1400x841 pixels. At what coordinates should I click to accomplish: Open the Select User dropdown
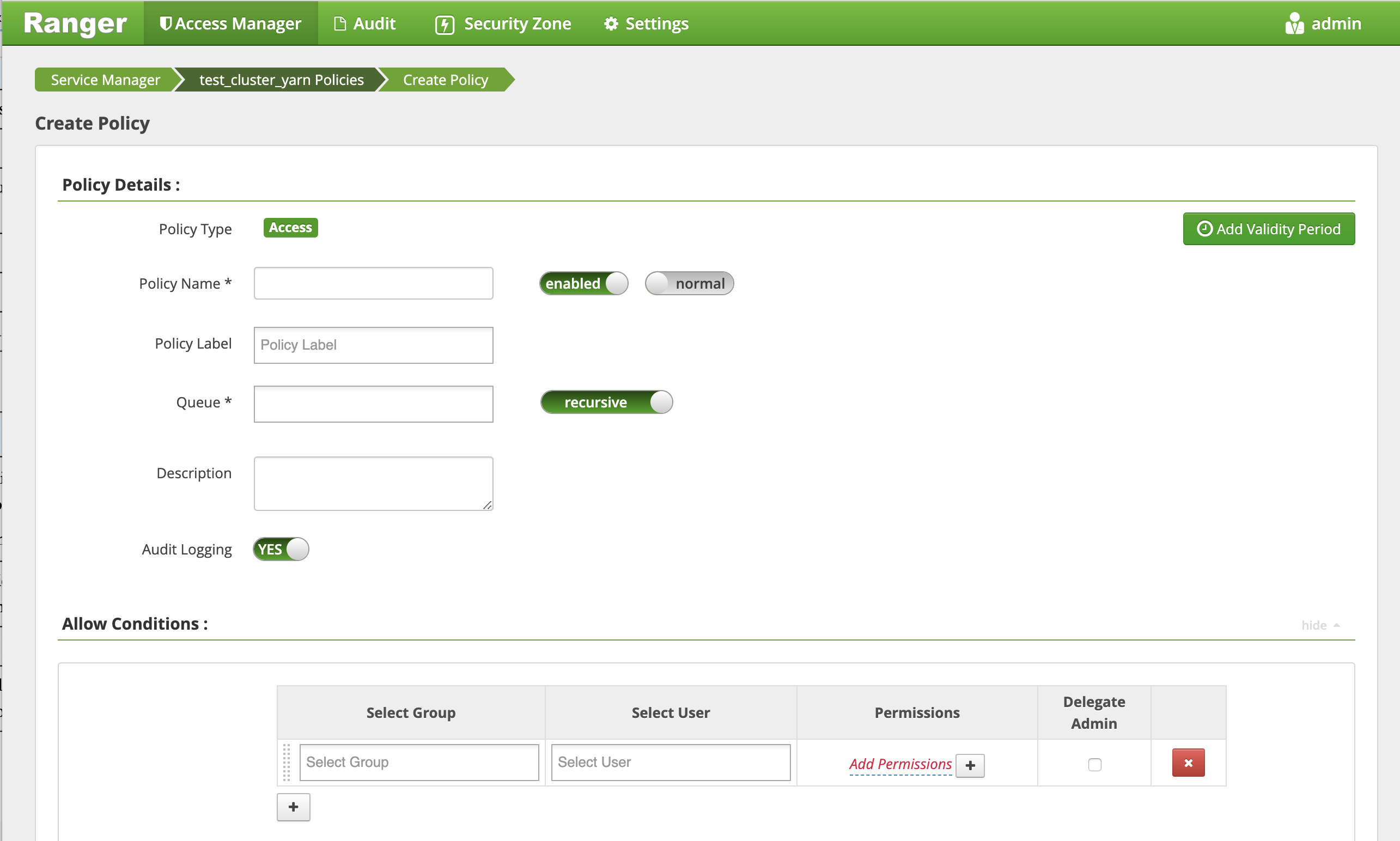coord(671,762)
